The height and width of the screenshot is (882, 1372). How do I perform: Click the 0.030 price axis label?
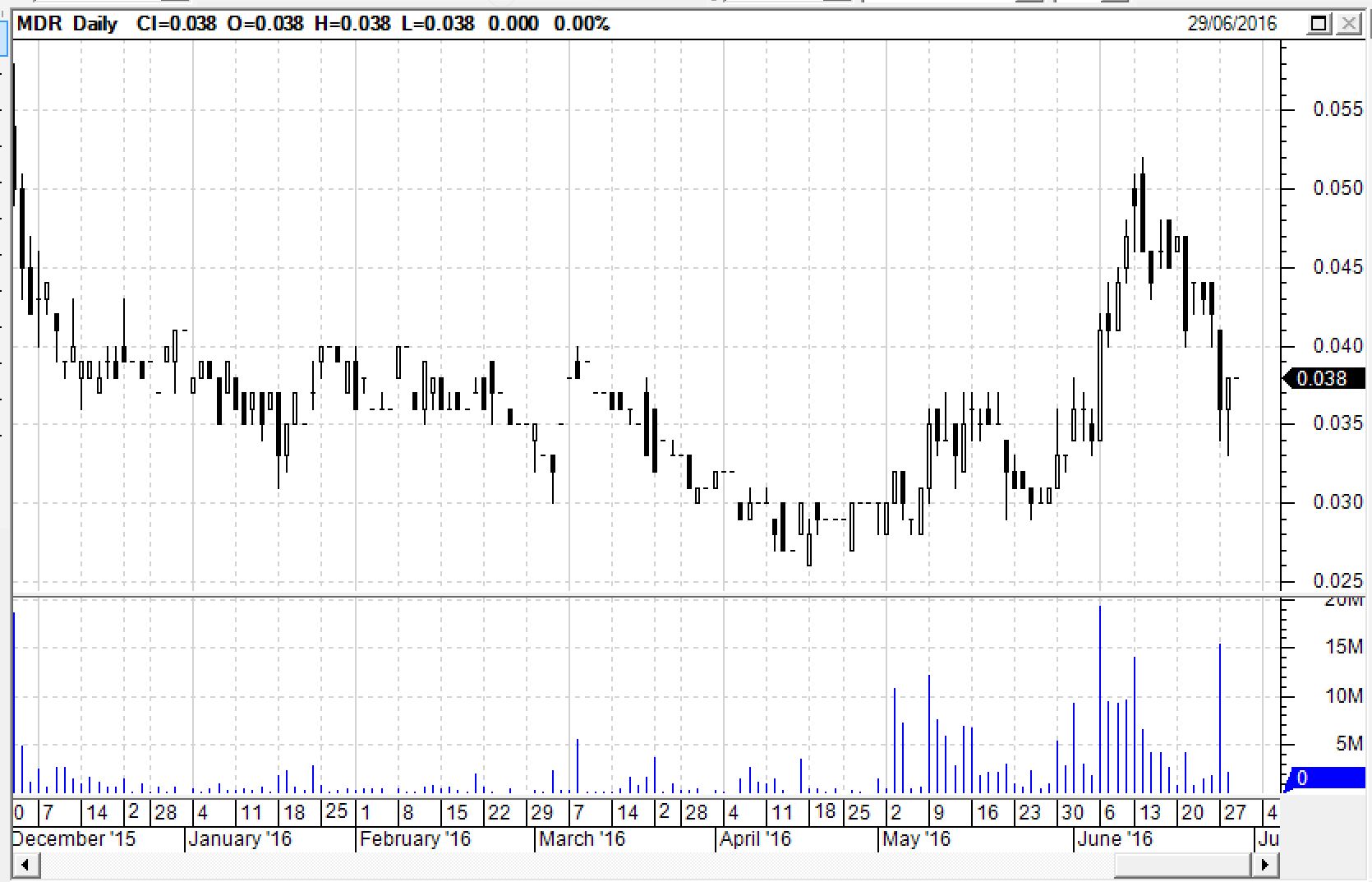point(1337,502)
